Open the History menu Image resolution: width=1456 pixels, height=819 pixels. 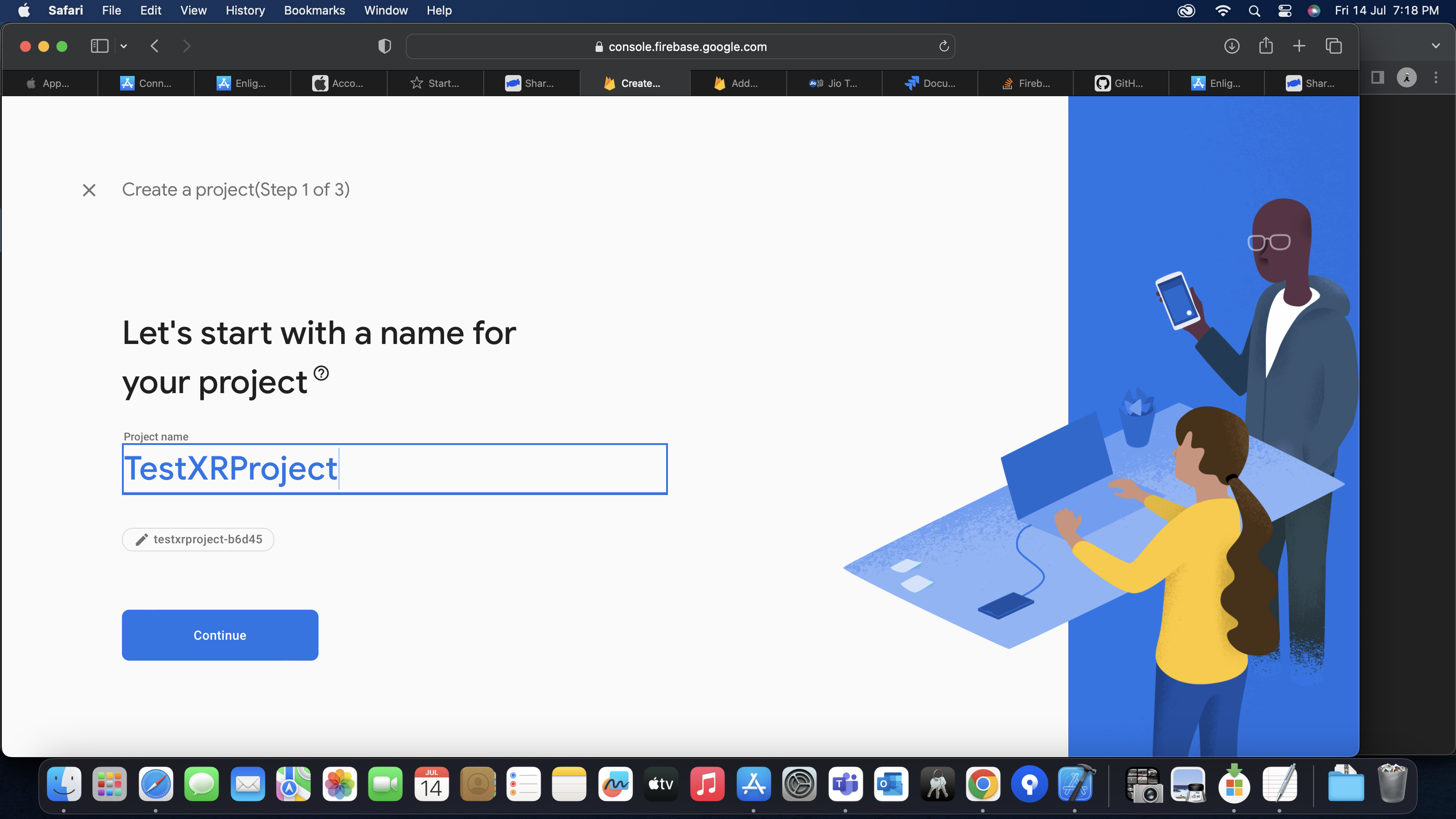[x=245, y=10]
